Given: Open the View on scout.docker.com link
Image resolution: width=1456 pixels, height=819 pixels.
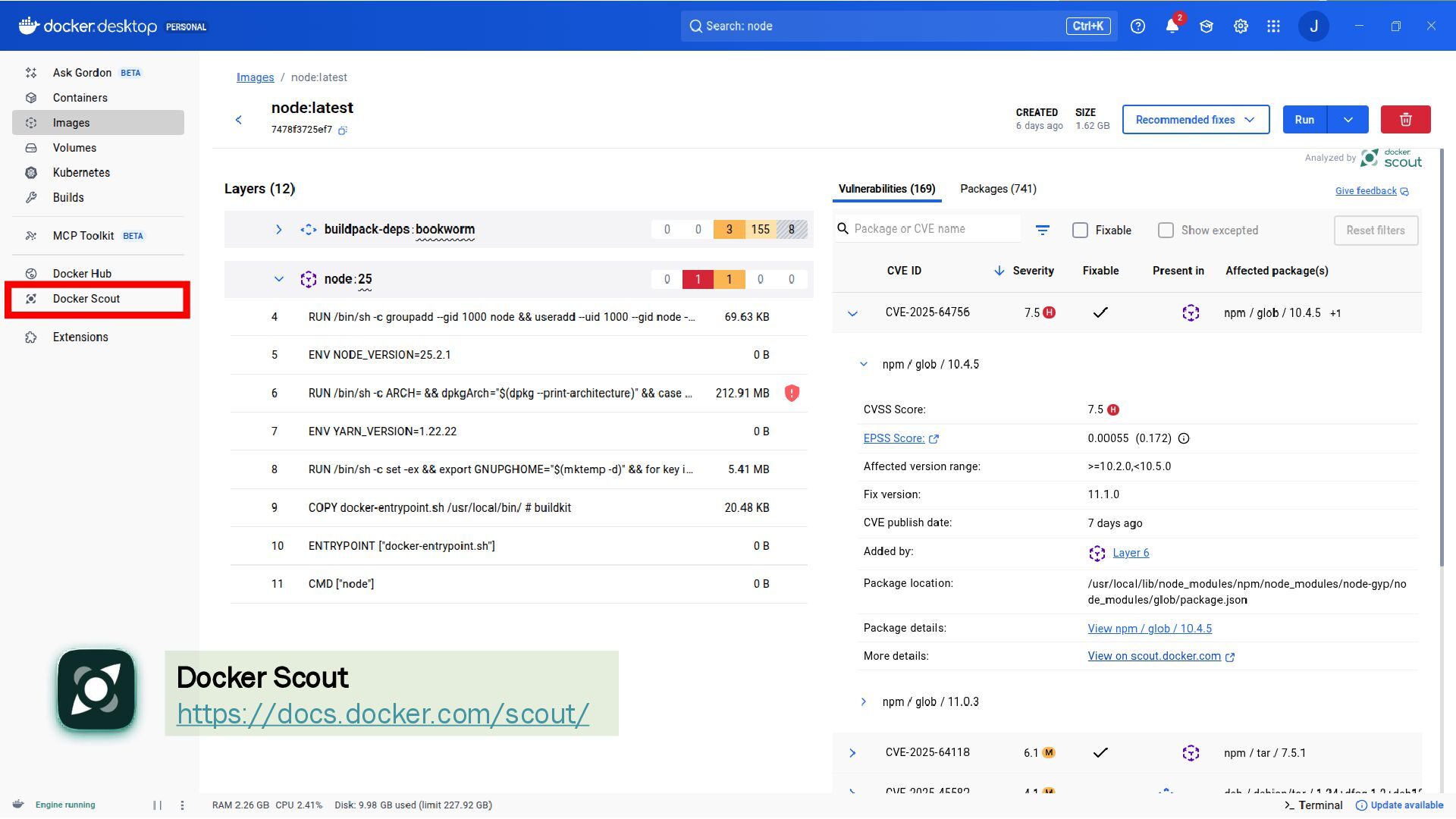Looking at the screenshot, I should click(x=1154, y=656).
